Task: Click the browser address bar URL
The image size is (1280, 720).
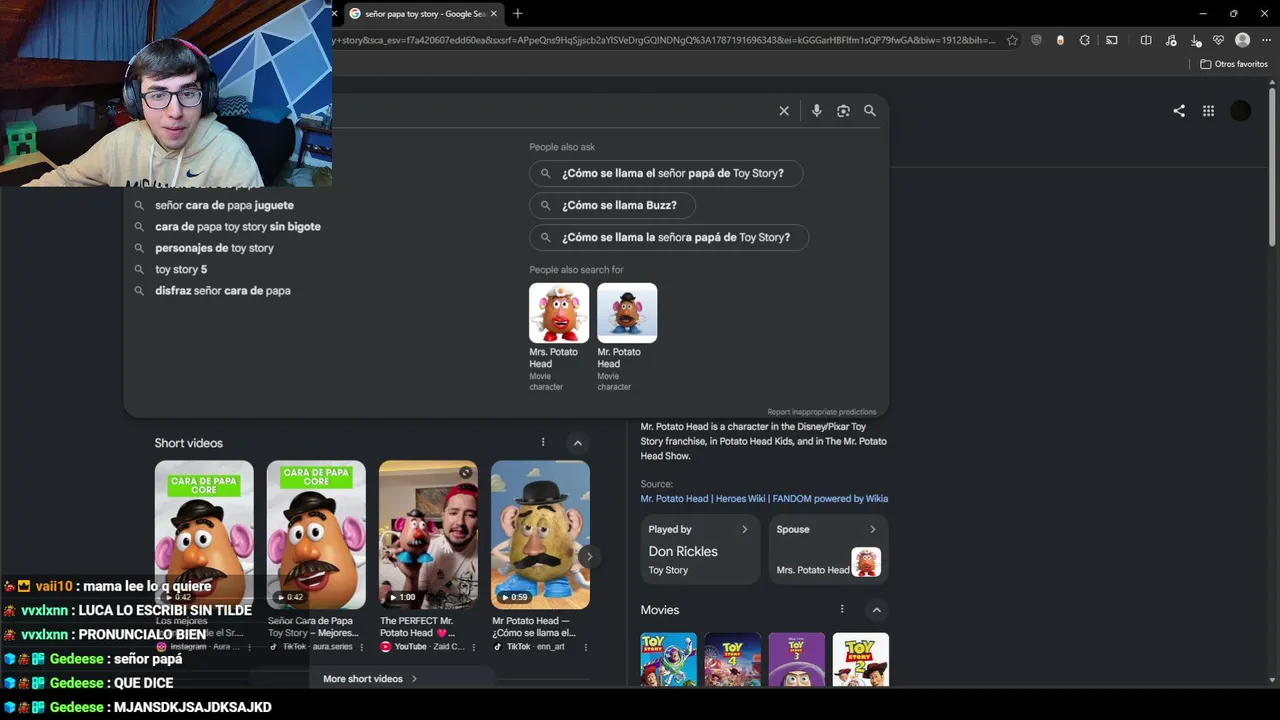Action: (665, 40)
